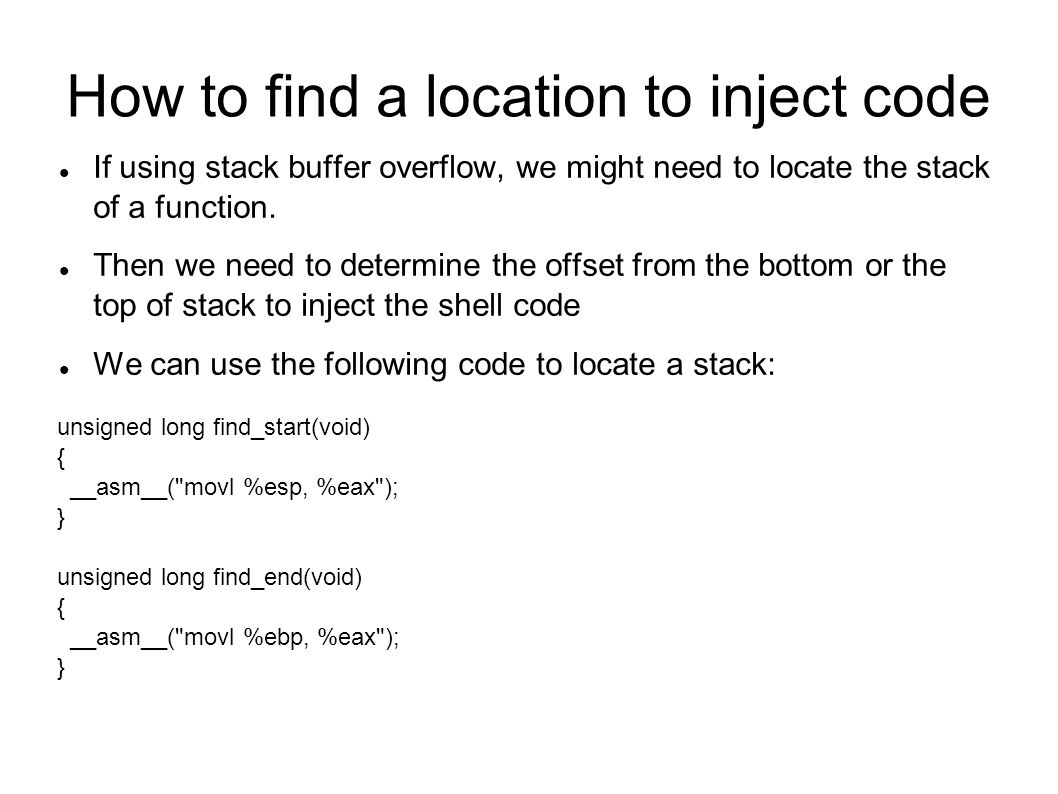Click the bullet dot before 'Then we need'
The image size is (1058, 794).
65,271
